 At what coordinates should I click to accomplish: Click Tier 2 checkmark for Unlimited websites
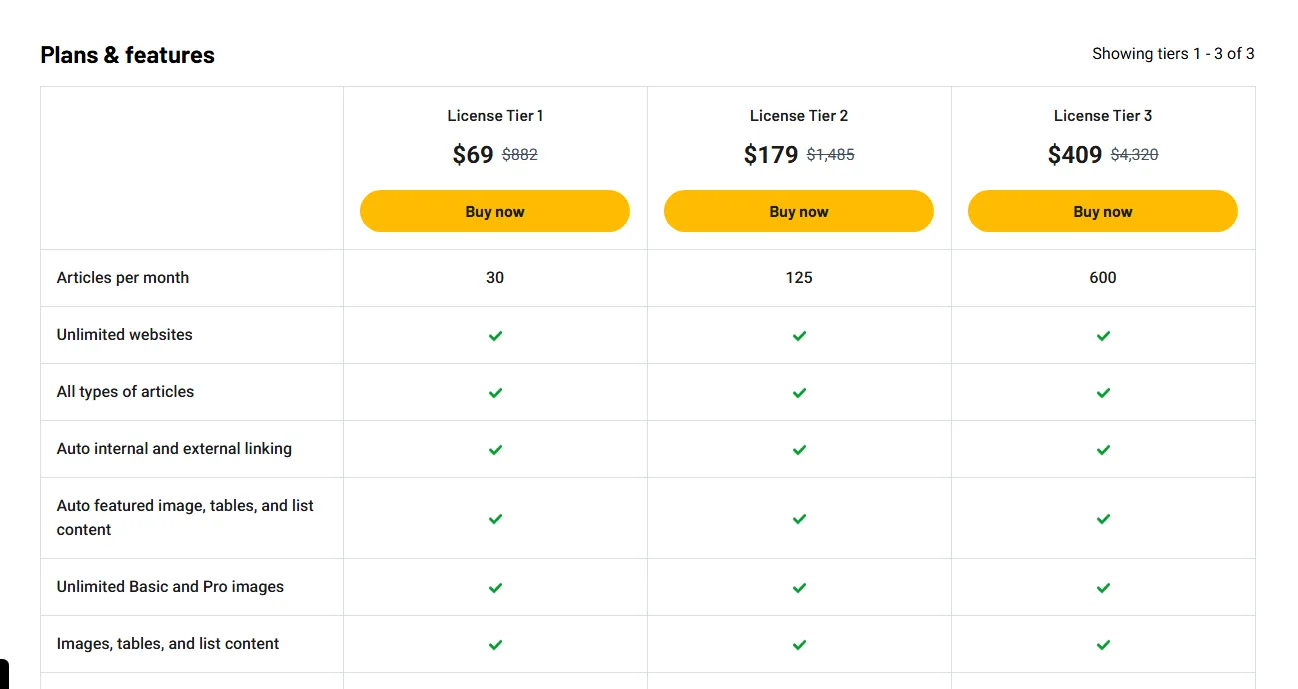click(799, 336)
